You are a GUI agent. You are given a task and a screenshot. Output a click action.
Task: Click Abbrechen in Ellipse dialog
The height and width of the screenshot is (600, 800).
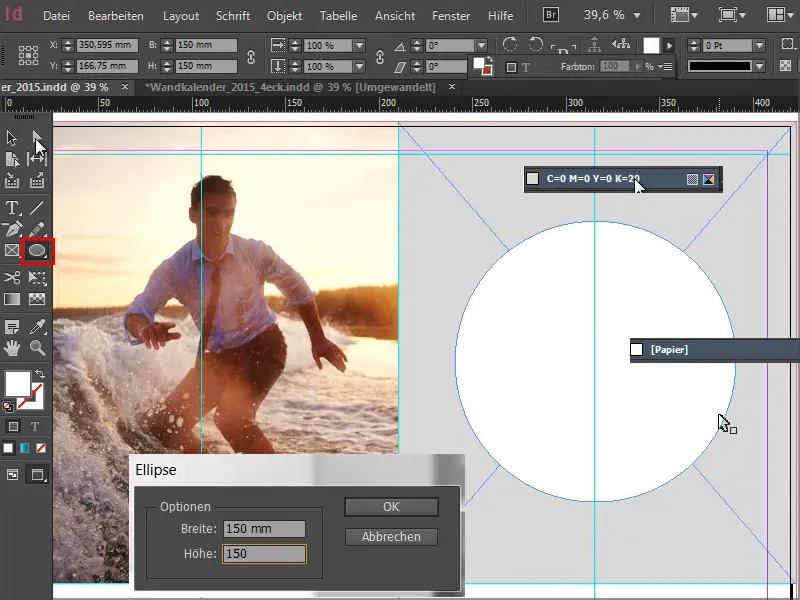[x=391, y=537]
